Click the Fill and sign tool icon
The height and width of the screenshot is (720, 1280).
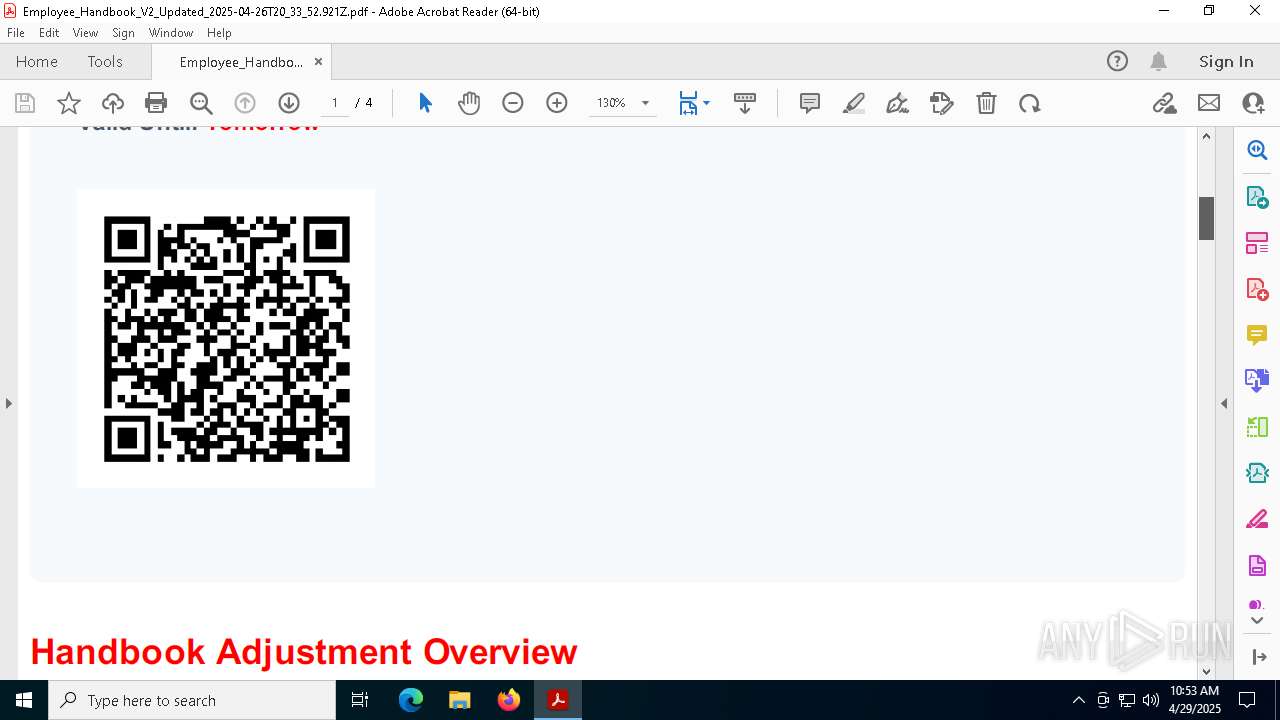coord(942,103)
